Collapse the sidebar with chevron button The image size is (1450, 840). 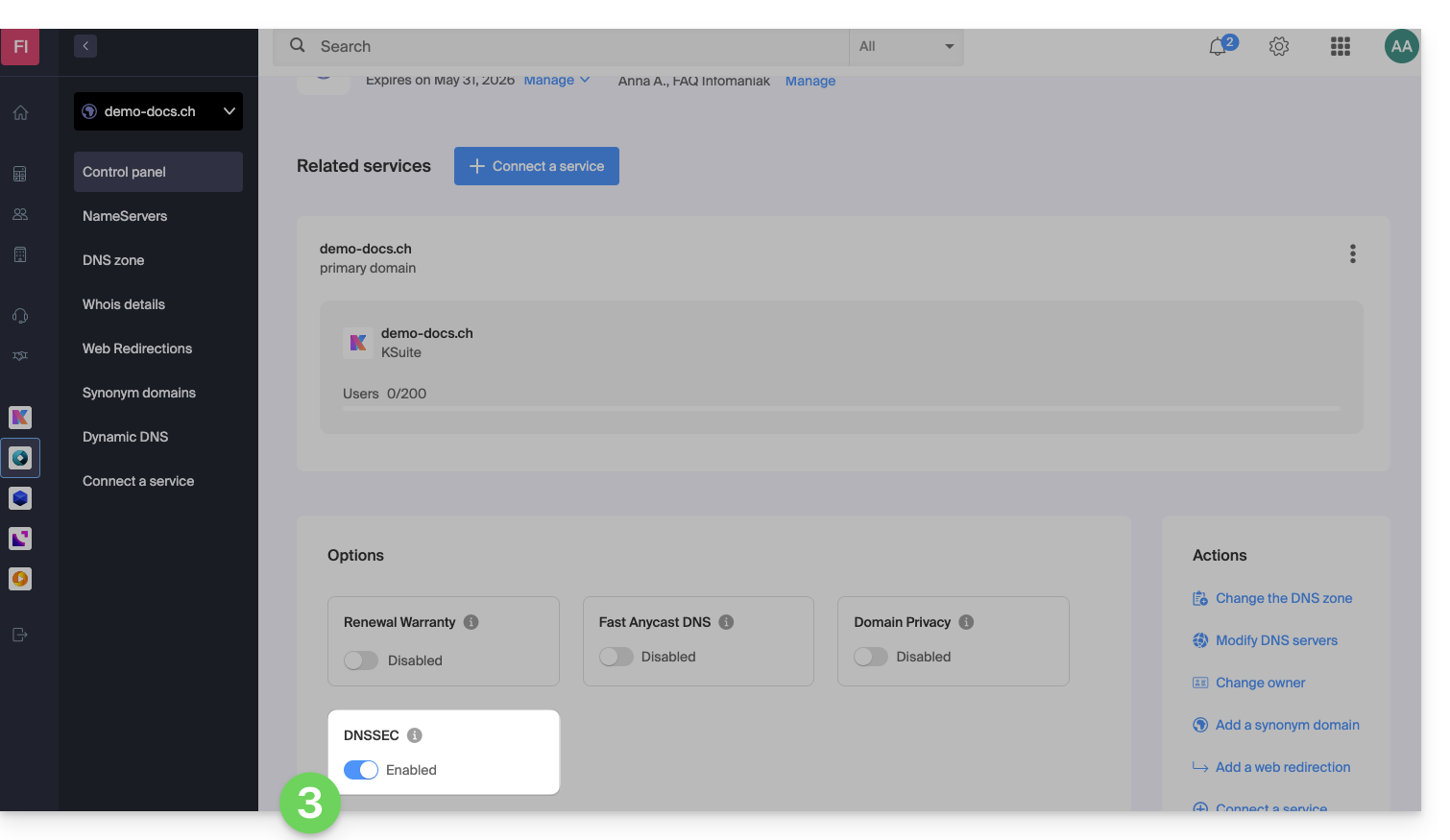(85, 46)
